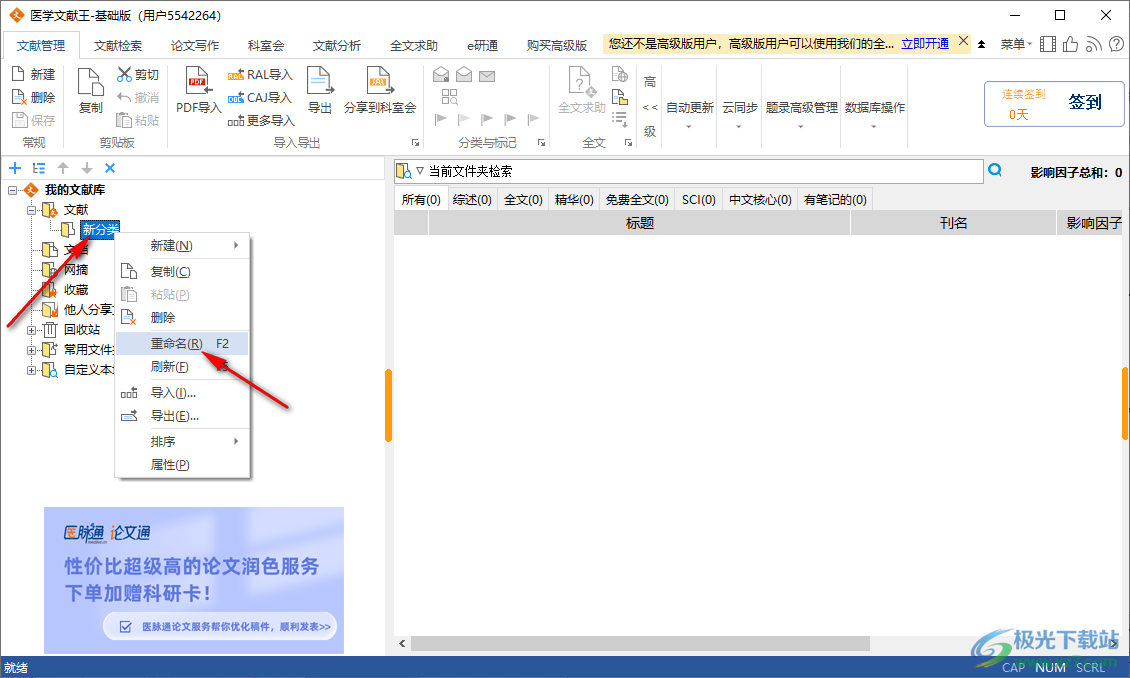Click the 删除 icon in the 常规 ribbon group
This screenshot has height=678, width=1130.
19,97
